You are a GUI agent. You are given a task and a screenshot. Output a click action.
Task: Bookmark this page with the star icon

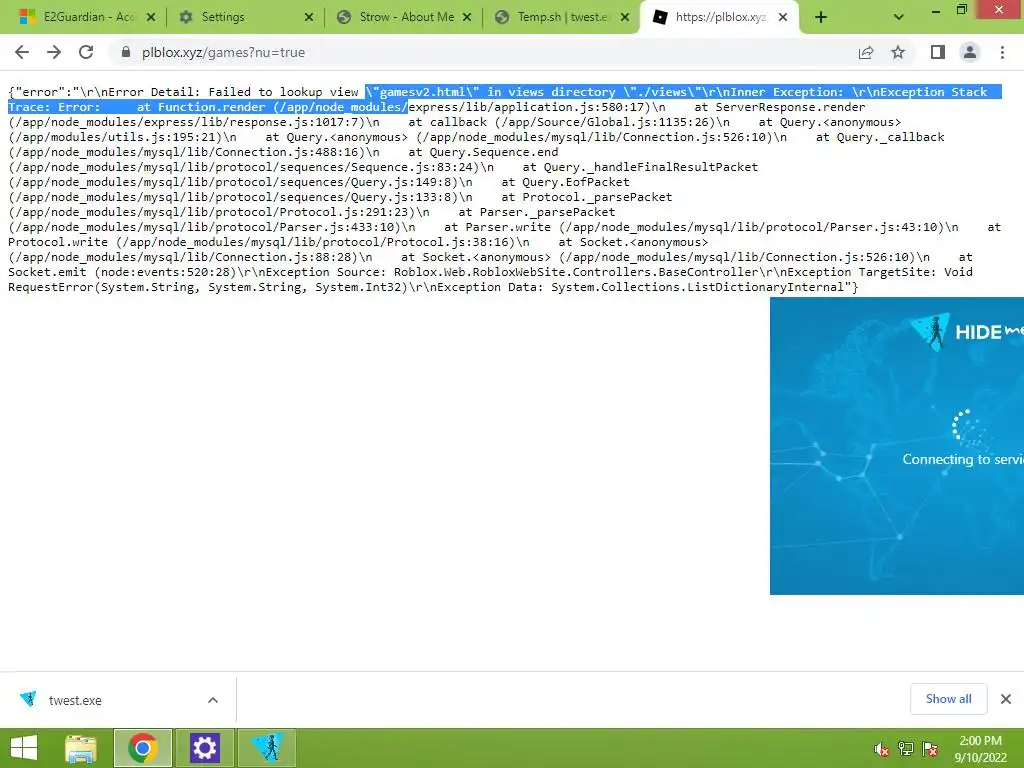898,52
